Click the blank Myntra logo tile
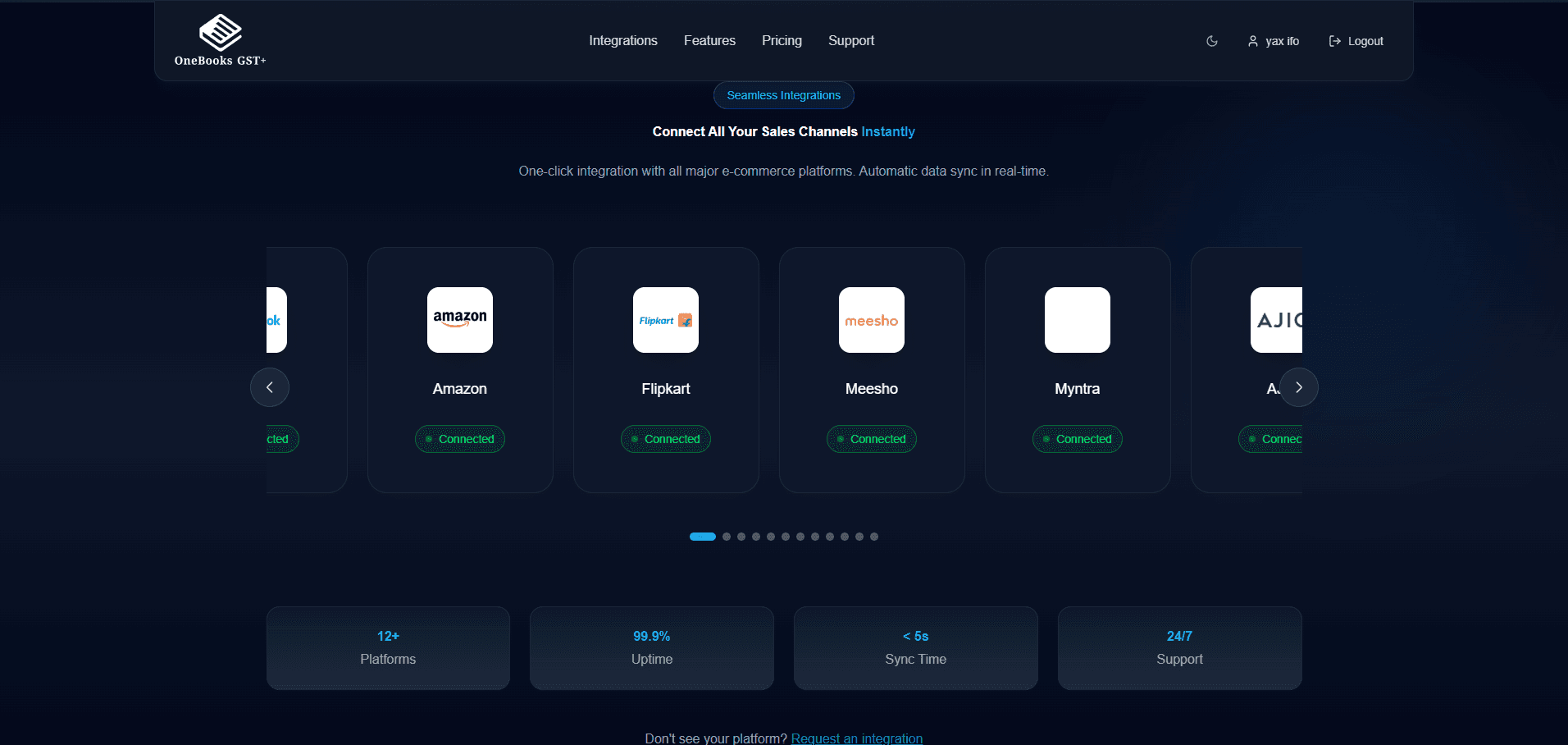The height and width of the screenshot is (745, 1568). click(1078, 320)
